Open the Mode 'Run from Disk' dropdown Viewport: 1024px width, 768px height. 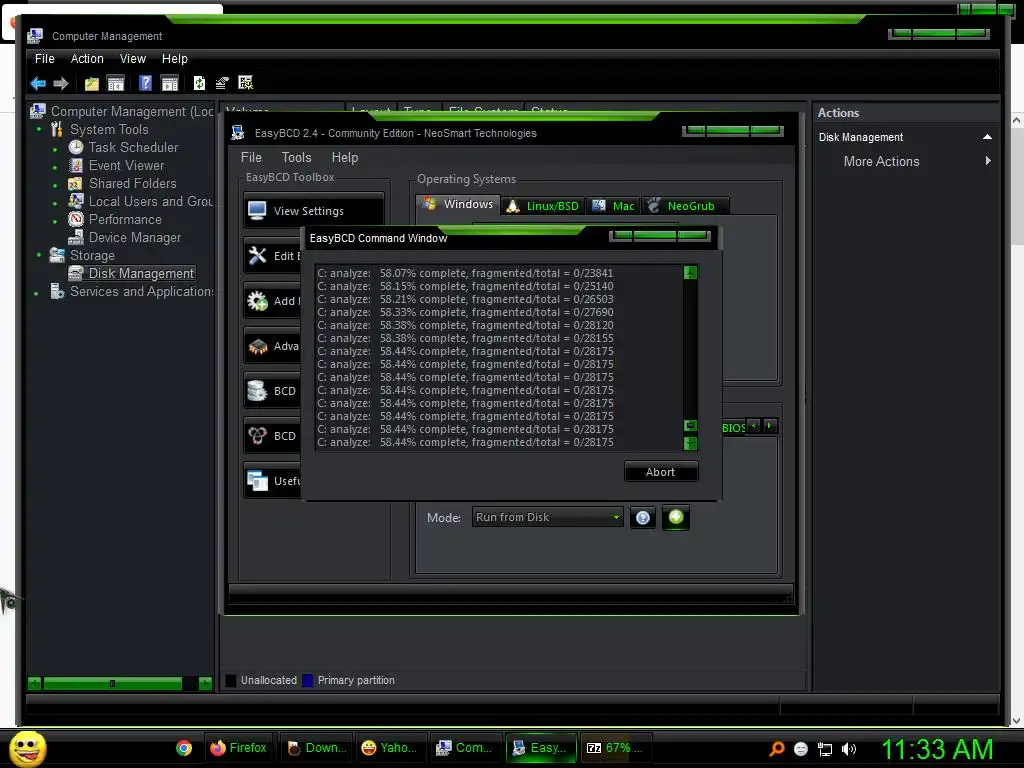coord(547,517)
